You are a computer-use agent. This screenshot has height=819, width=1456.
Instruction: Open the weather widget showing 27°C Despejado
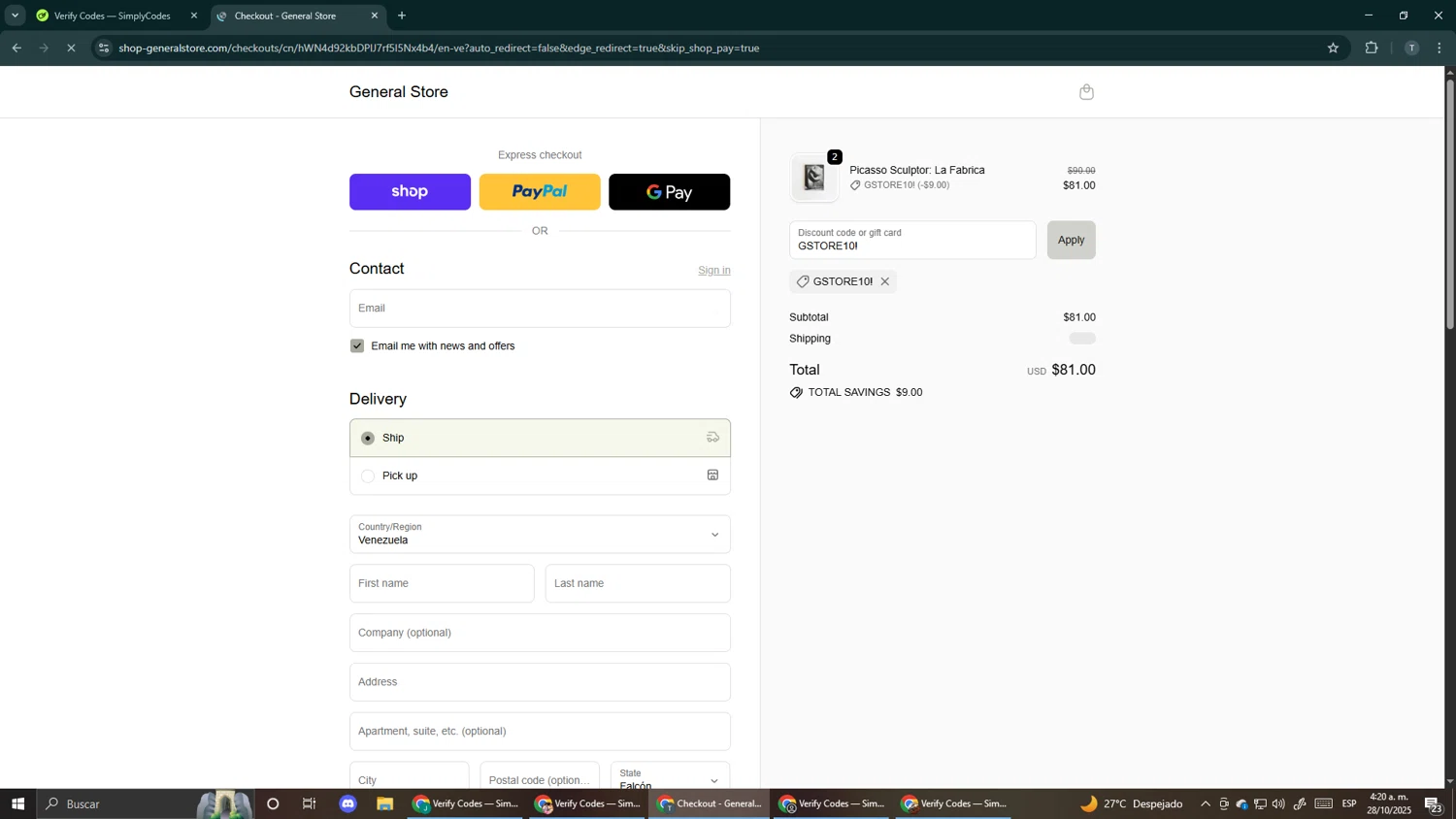pyautogui.click(x=1132, y=803)
